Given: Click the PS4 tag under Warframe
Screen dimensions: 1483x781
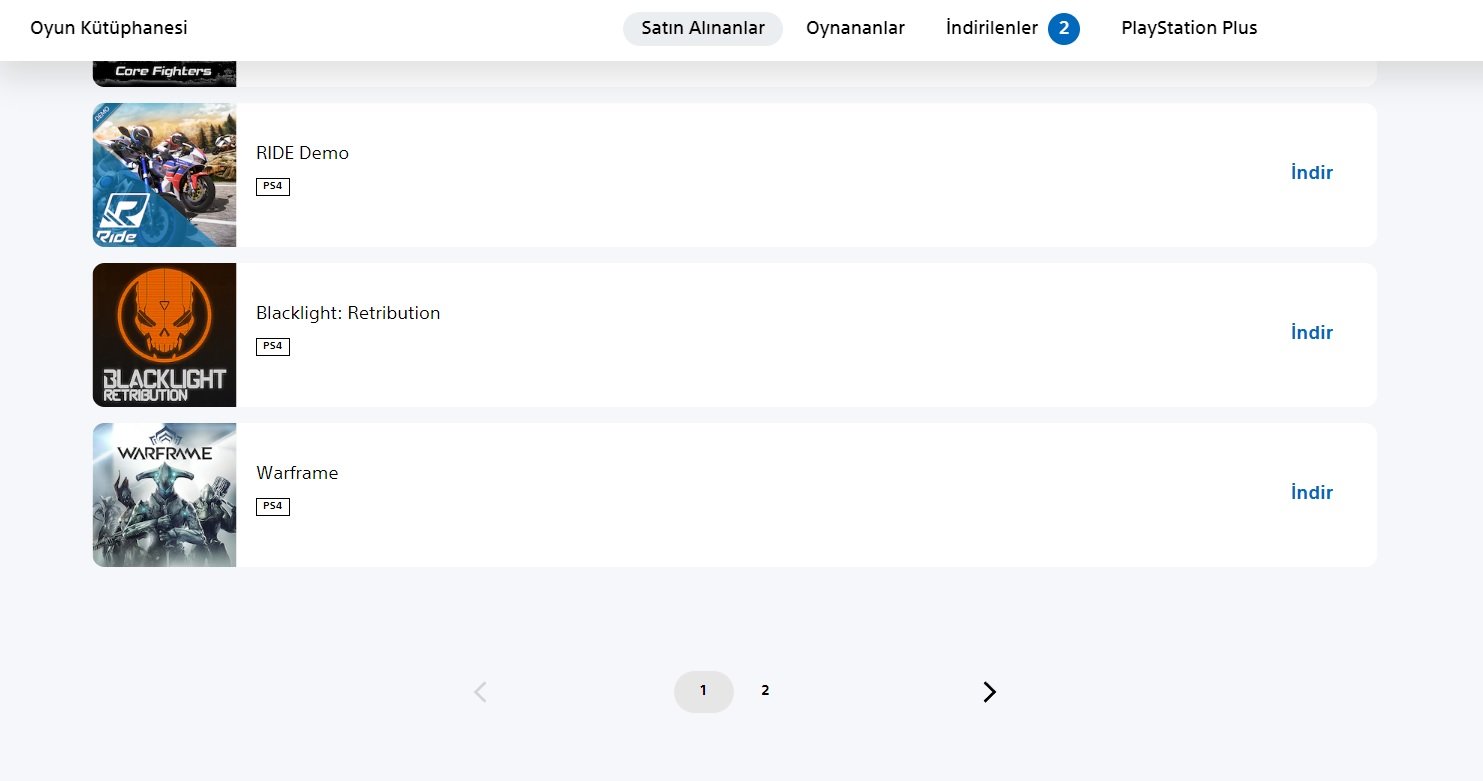Looking at the screenshot, I should pyautogui.click(x=273, y=507).
